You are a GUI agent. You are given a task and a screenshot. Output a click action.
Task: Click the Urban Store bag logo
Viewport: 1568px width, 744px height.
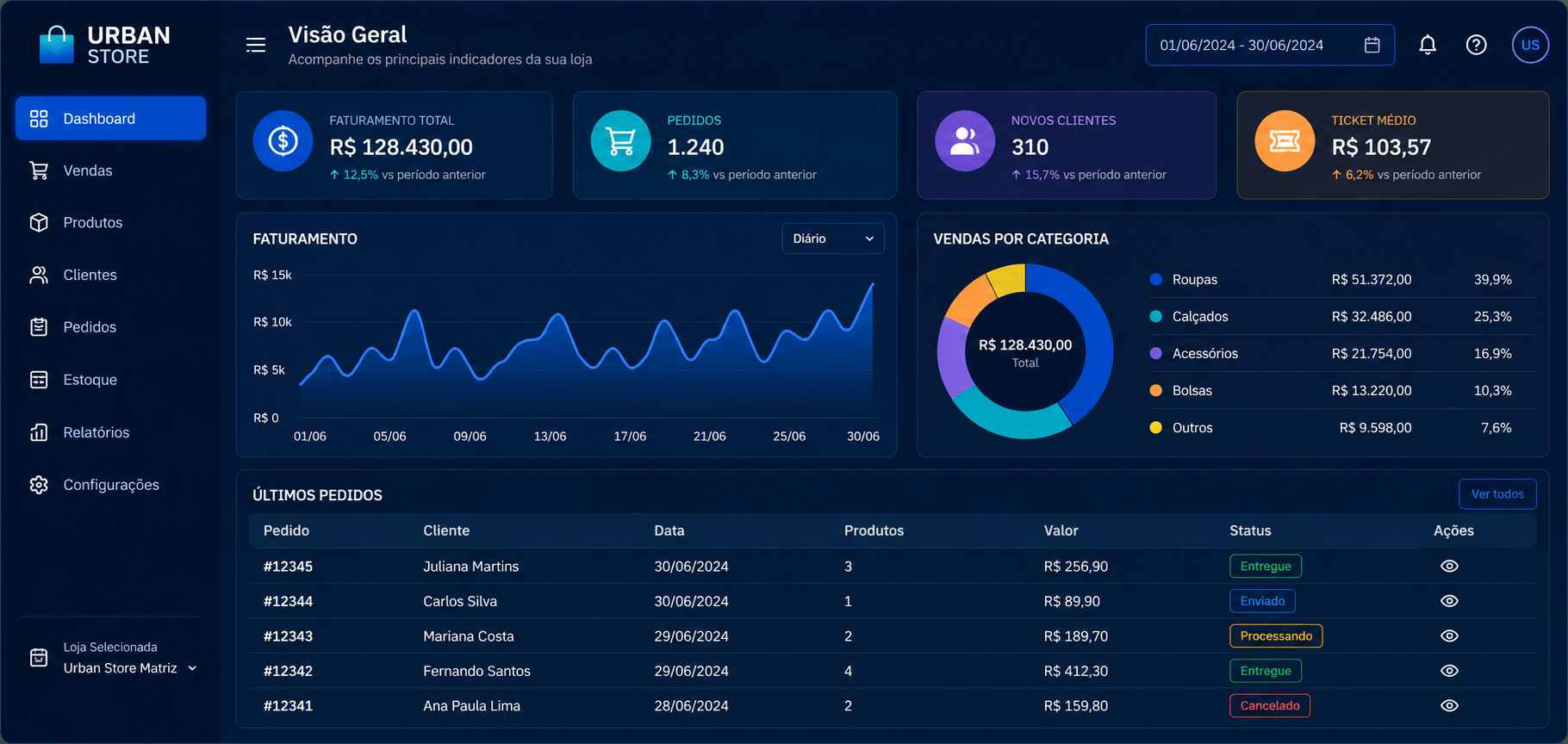[x=57, y=45]
